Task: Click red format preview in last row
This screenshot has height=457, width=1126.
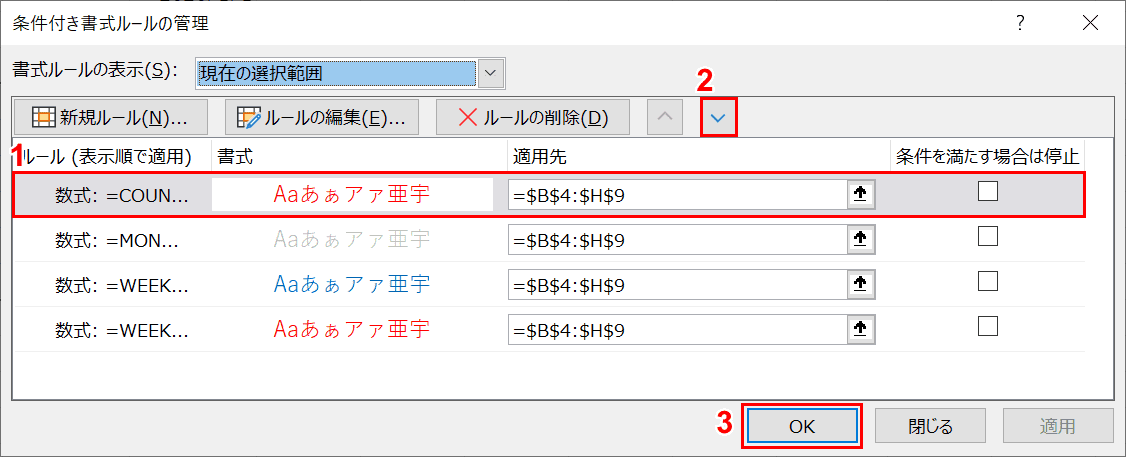Action: coord(352,330)
